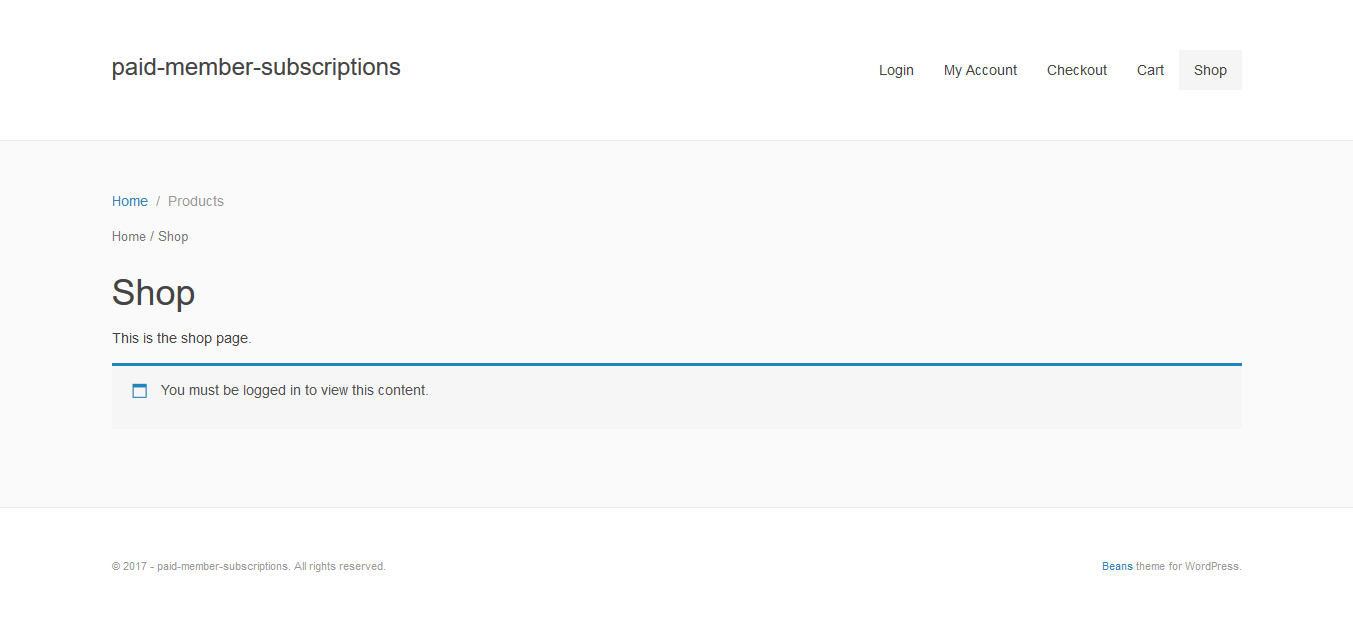The width and height of the screenshot is (1353, 635).
Task: Open the Checkout page from navigation
Action: tap(1076, 70)
